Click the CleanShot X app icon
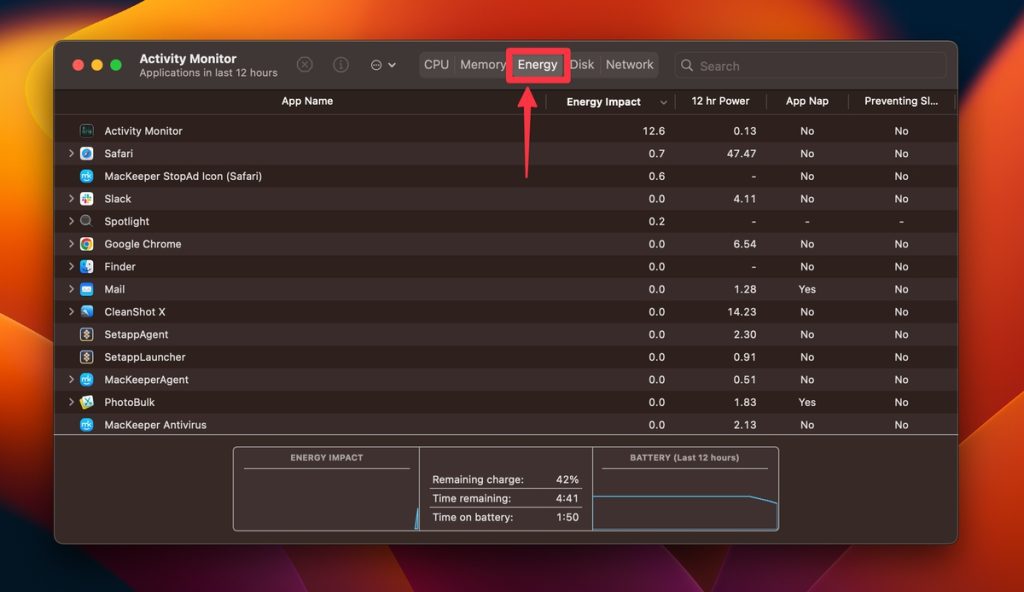Screen dimensions: 1024x592 click(87, 312)
